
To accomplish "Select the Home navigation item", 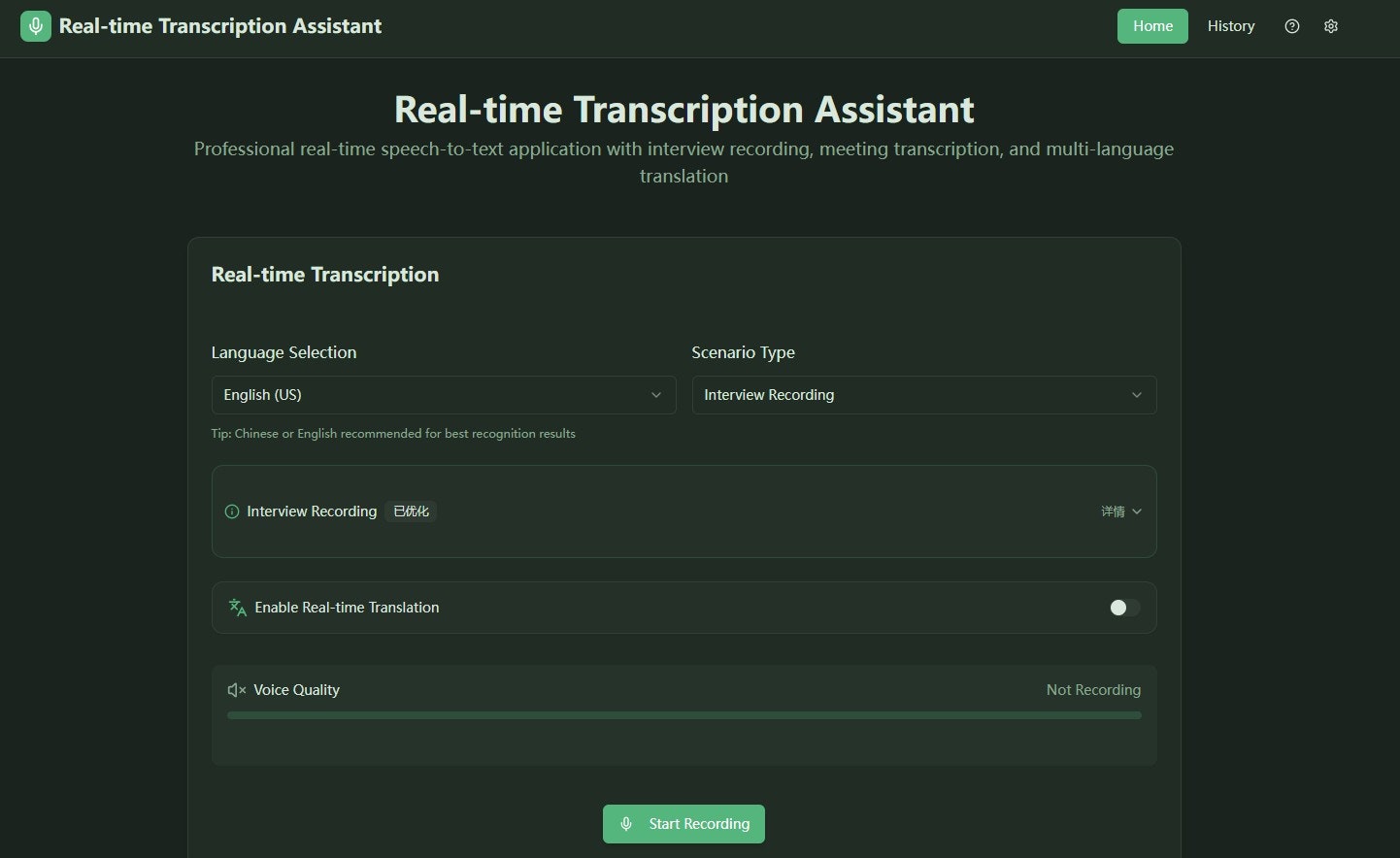I will [x=1151, y=26].
